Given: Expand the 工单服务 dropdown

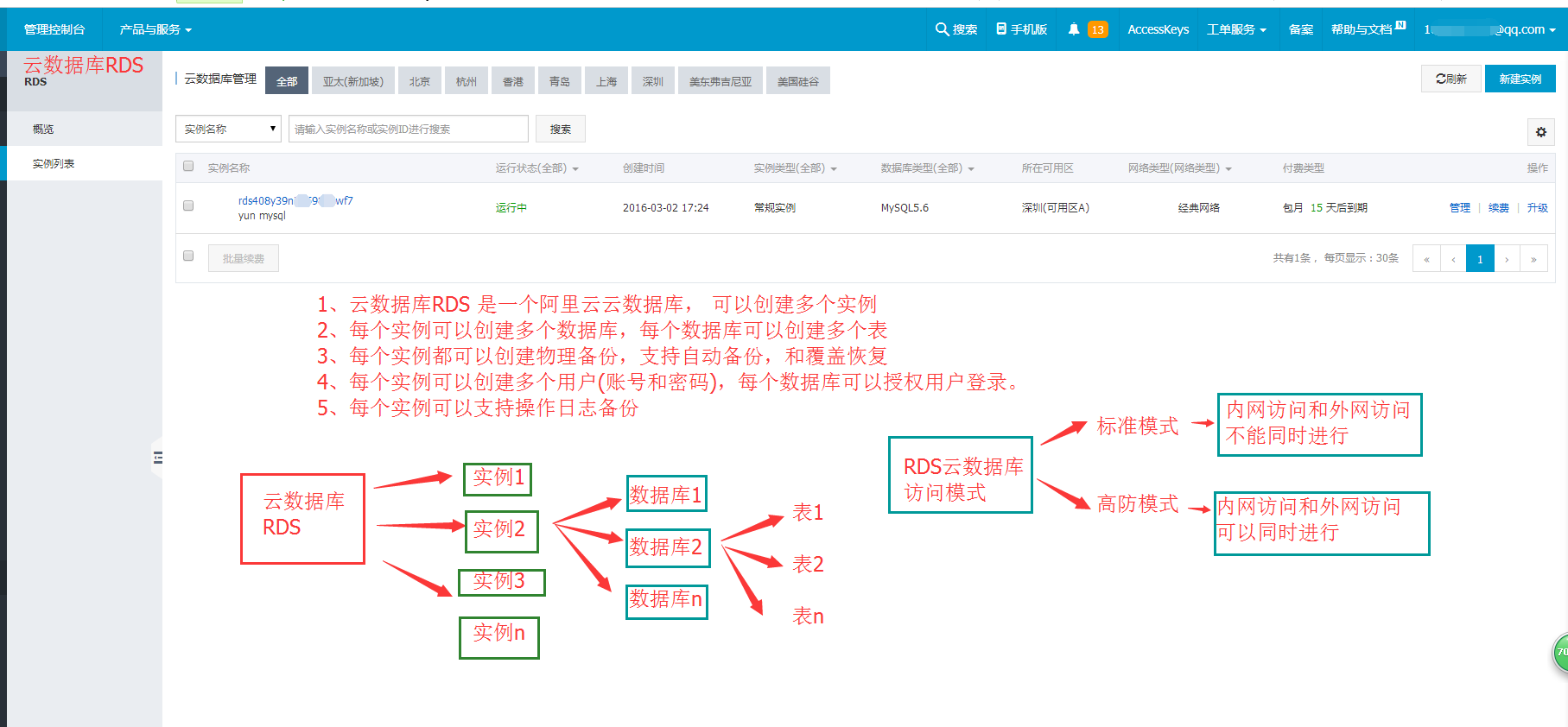Looking at the screenshot, I should (1237, 29).
